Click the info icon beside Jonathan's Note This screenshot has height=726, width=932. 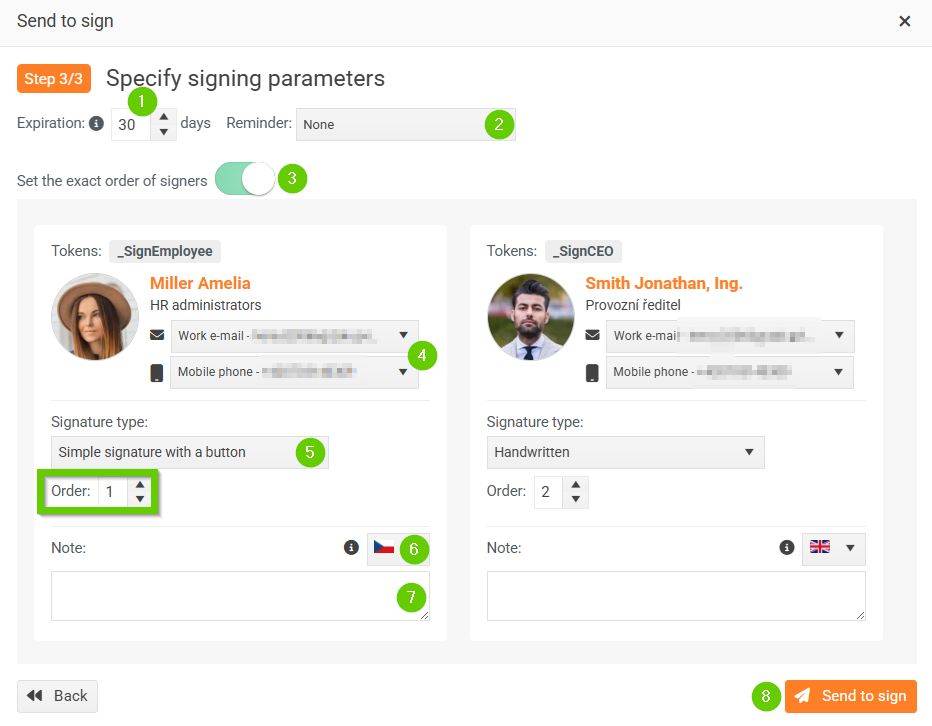point(787,548)
